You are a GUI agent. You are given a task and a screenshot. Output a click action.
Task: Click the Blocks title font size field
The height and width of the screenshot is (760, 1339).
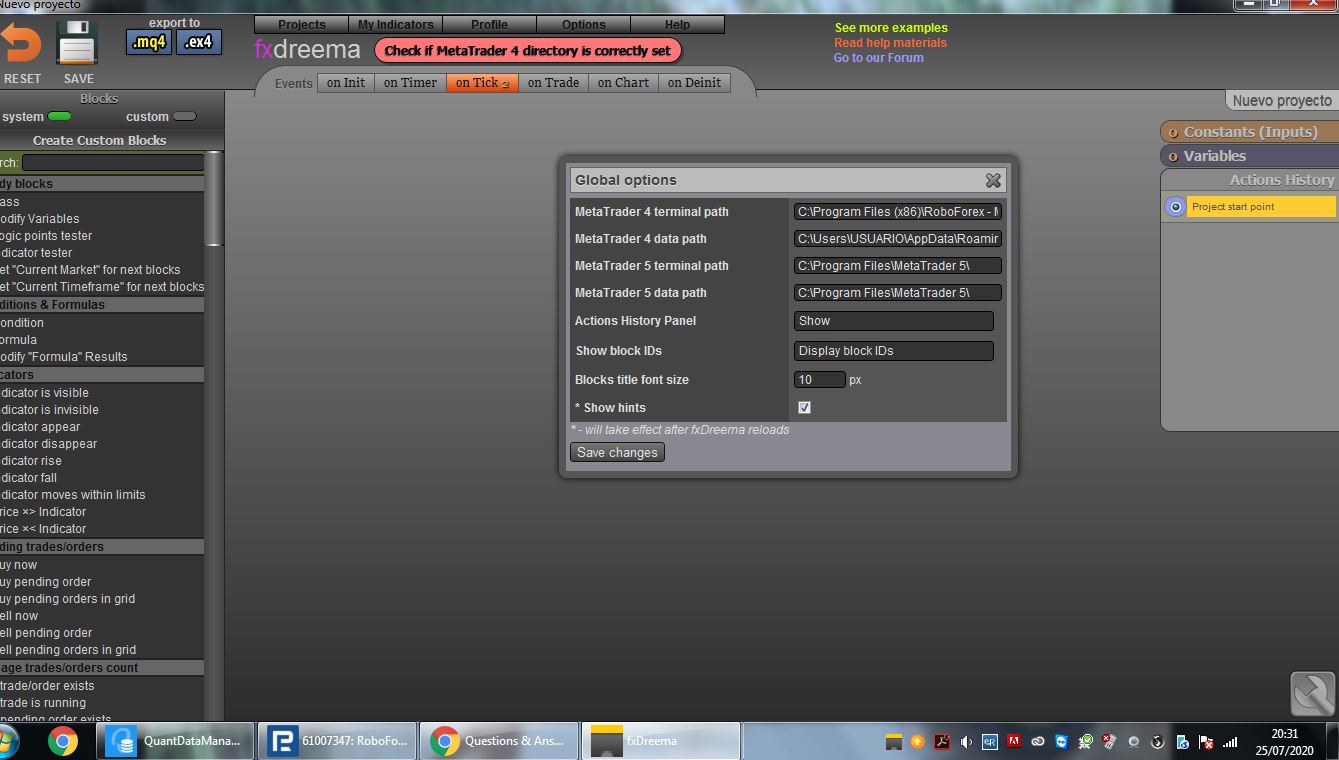(x=820, y=380)
